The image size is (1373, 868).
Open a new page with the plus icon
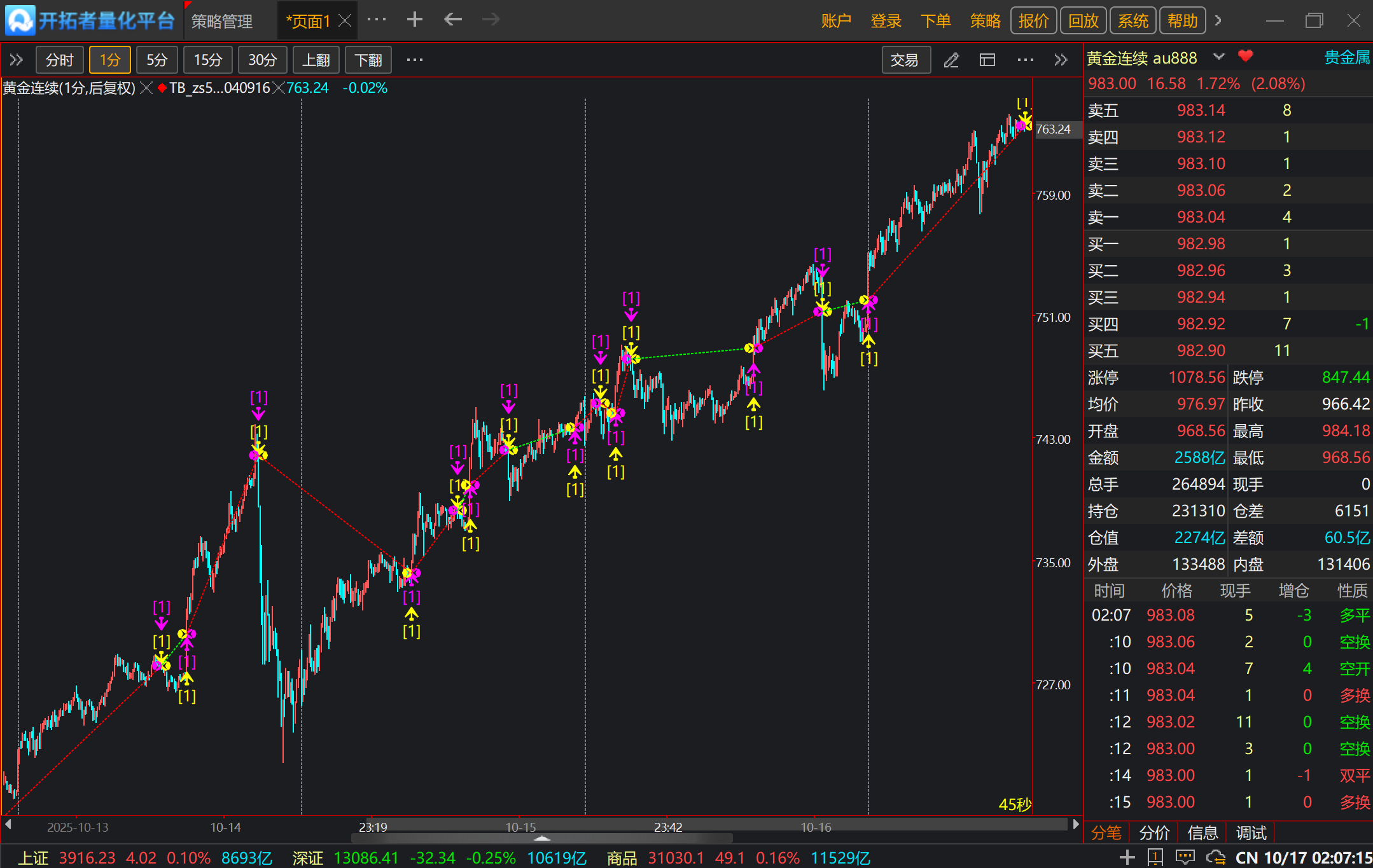click(414, 20)
